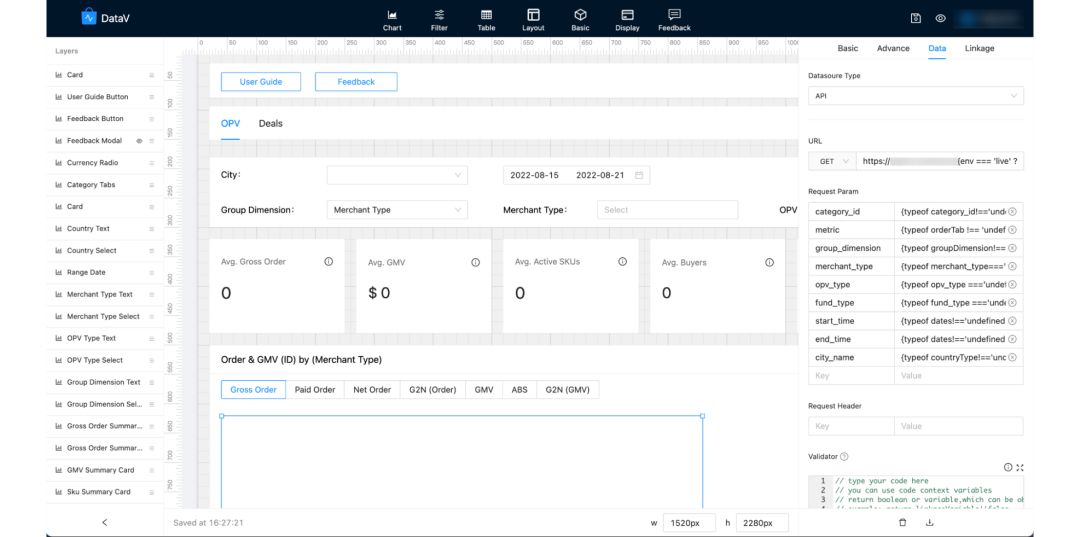
Task: Open the Layout components menu
Action: pyautogui.click(x=533, y=20)
